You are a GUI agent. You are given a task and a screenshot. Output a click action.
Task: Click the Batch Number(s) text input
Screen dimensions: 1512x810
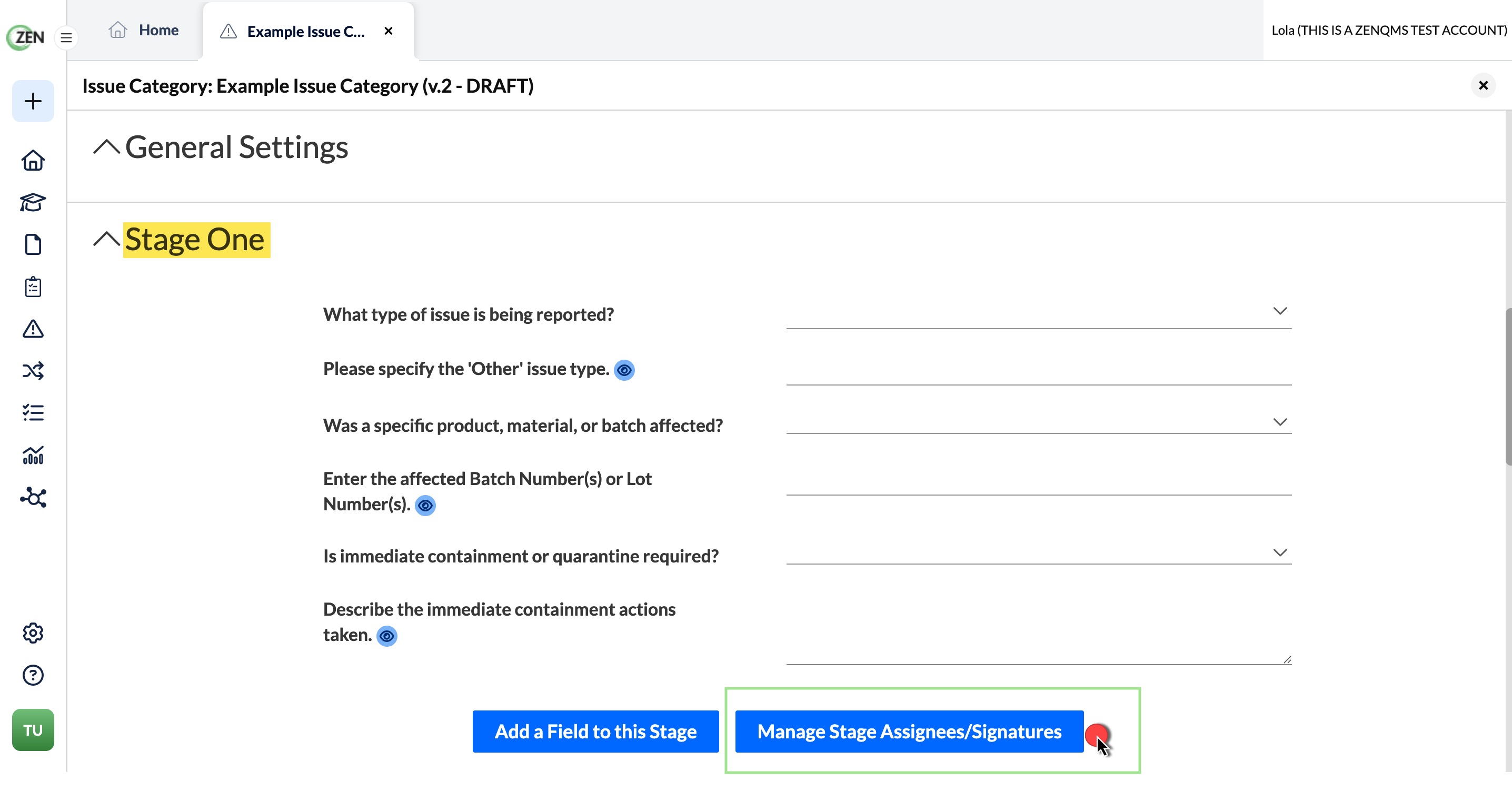coord(1038,480)
